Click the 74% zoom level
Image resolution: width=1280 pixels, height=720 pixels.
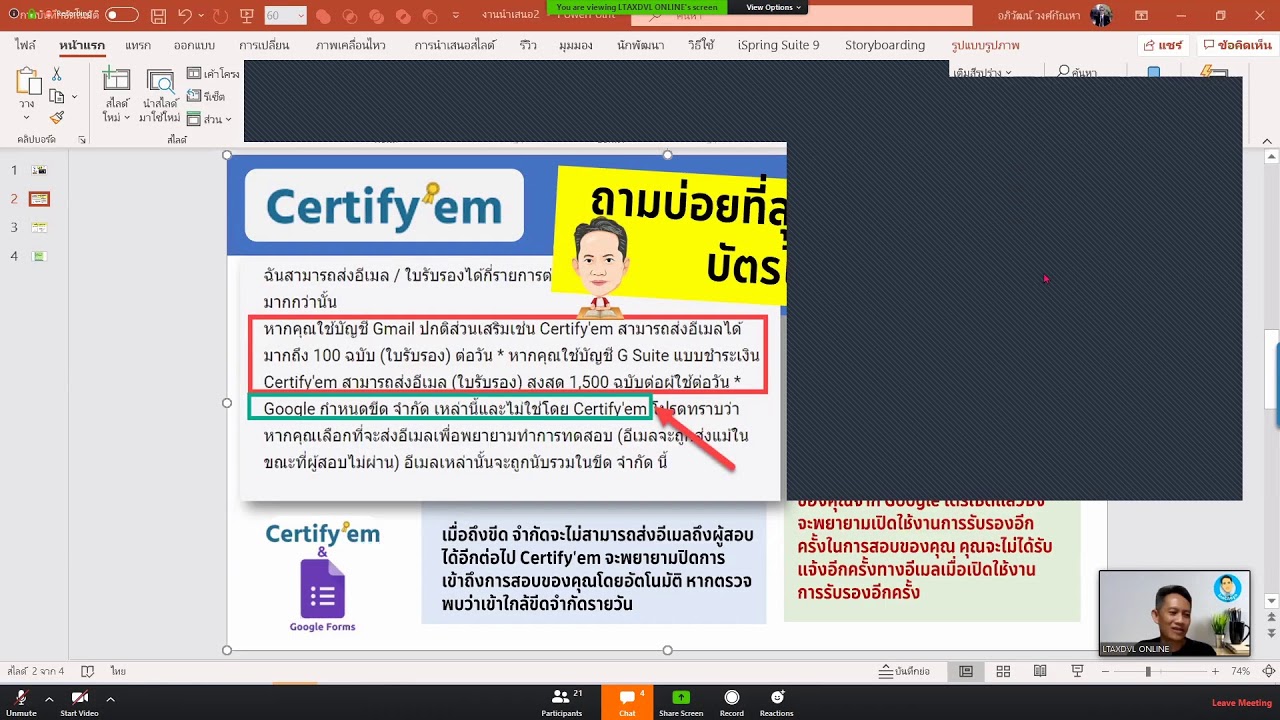1240,671
